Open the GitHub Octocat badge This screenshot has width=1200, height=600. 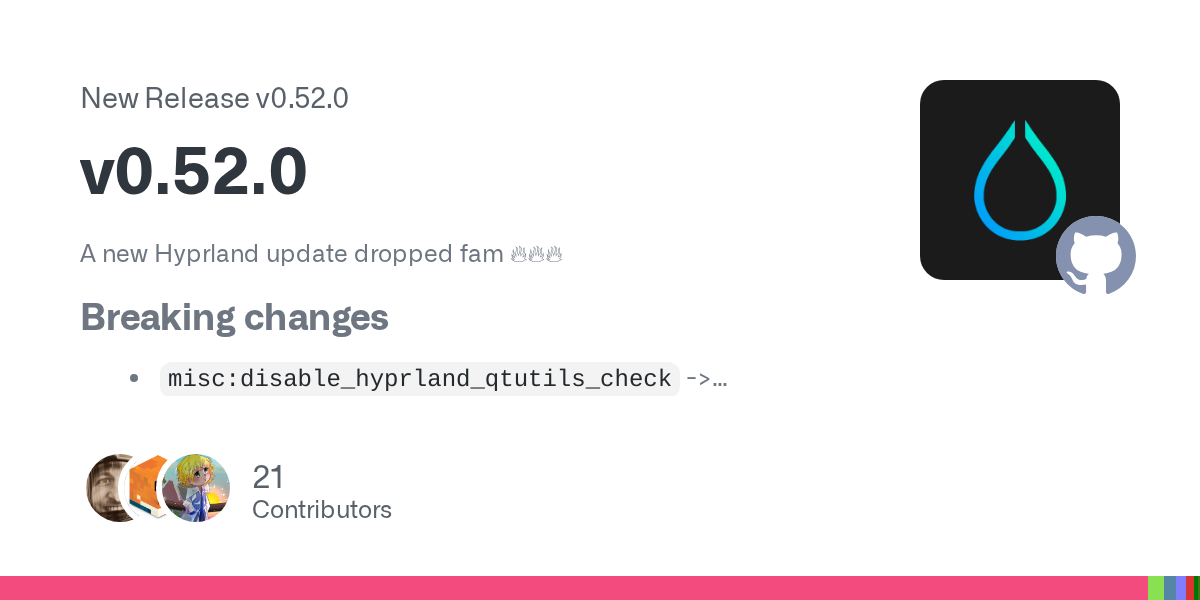click(x=1096, y=256)
